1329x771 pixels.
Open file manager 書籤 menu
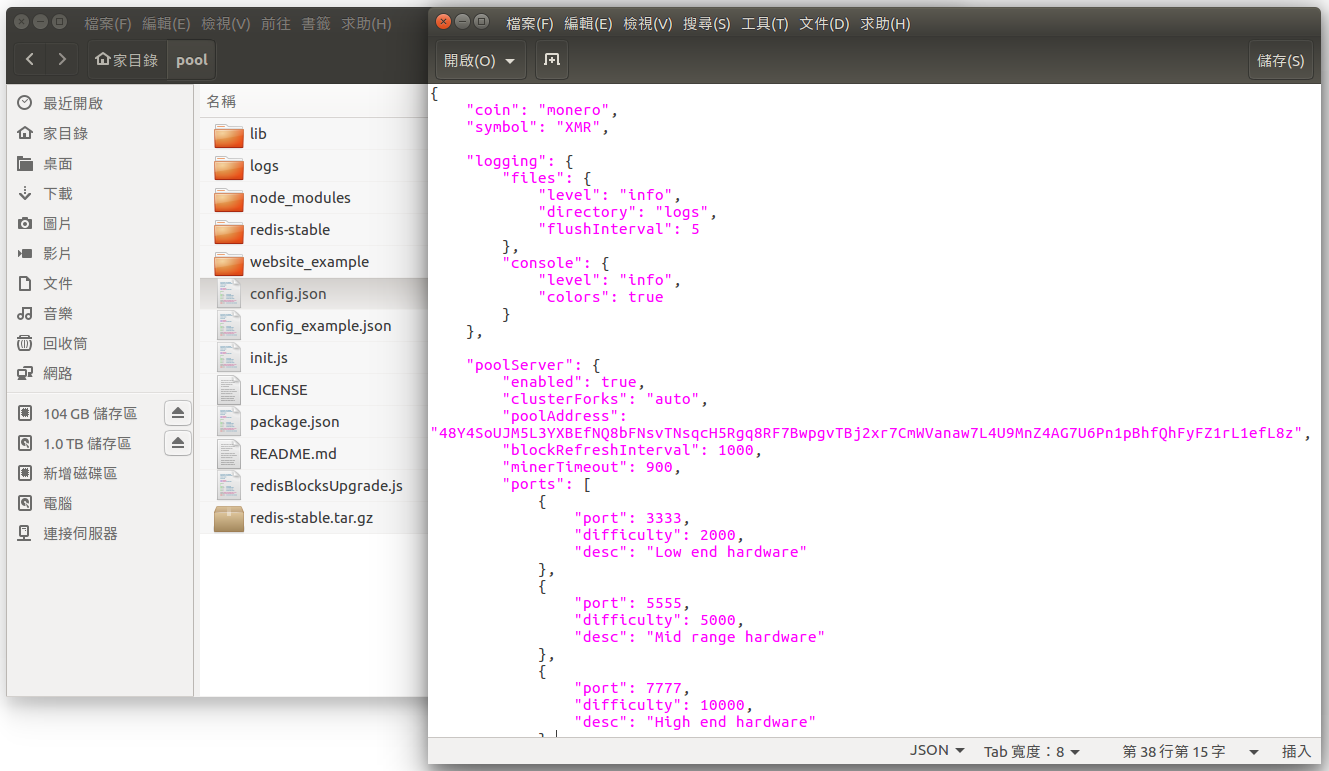pos(316,23)
